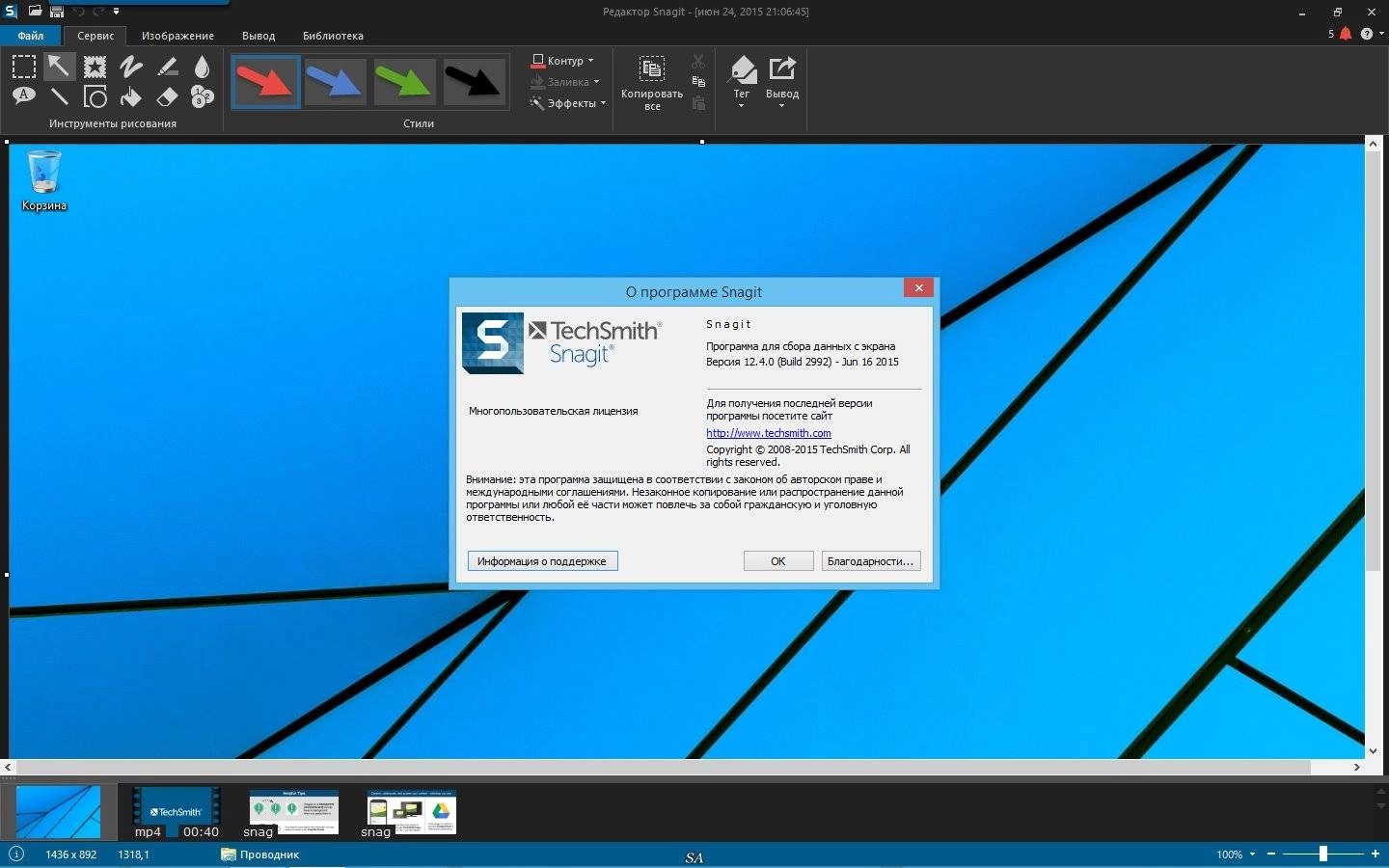Screen dimensions: 1389x868
Task: Click the paste clipboard icon
Action: pyautogui.click(x=698, y=102)
